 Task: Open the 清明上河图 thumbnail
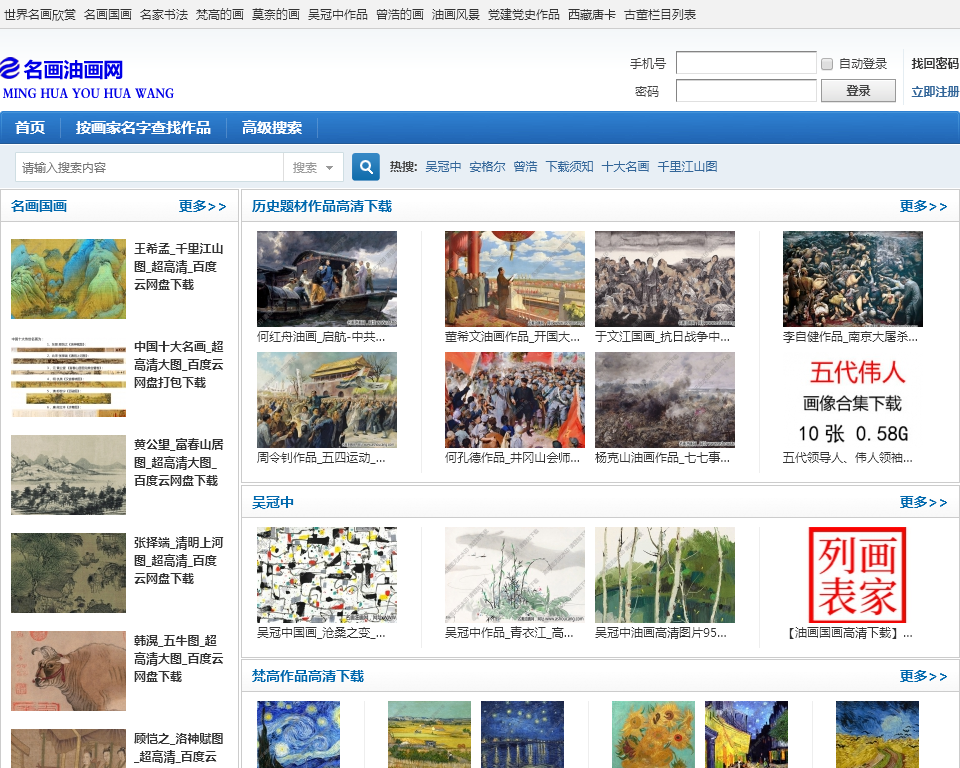tap(69, 573)
